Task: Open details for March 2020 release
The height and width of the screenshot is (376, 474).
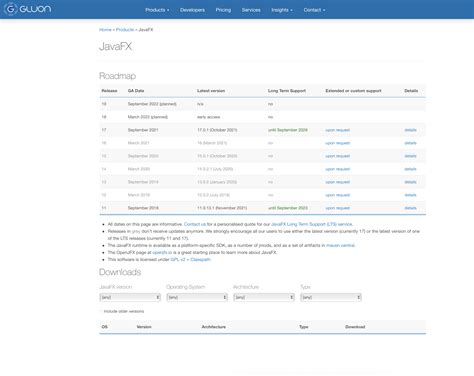Action: (x=410, y=169)
